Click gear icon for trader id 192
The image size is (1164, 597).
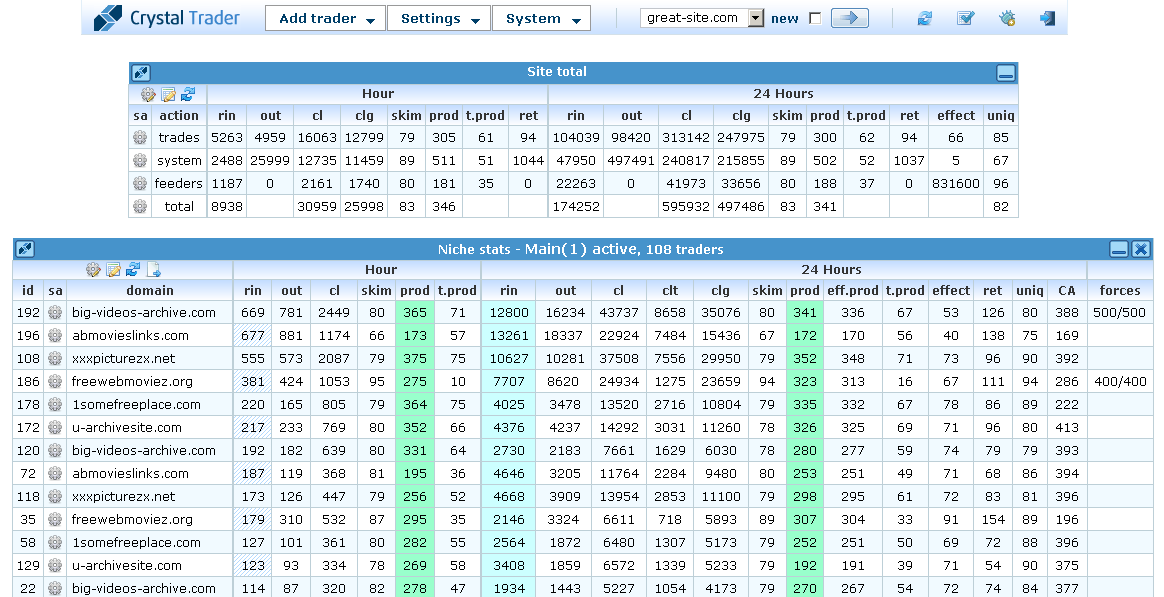coord(55,313)
